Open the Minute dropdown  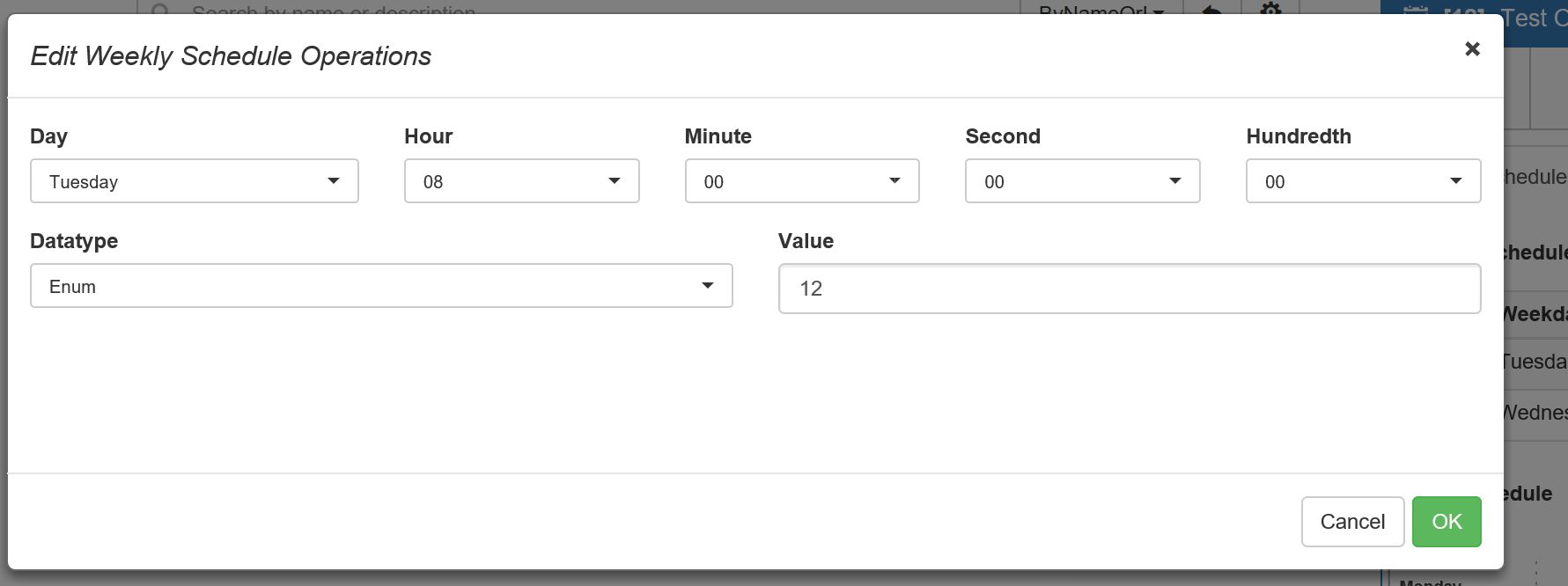pyautogui.click(x=801, y=180)
